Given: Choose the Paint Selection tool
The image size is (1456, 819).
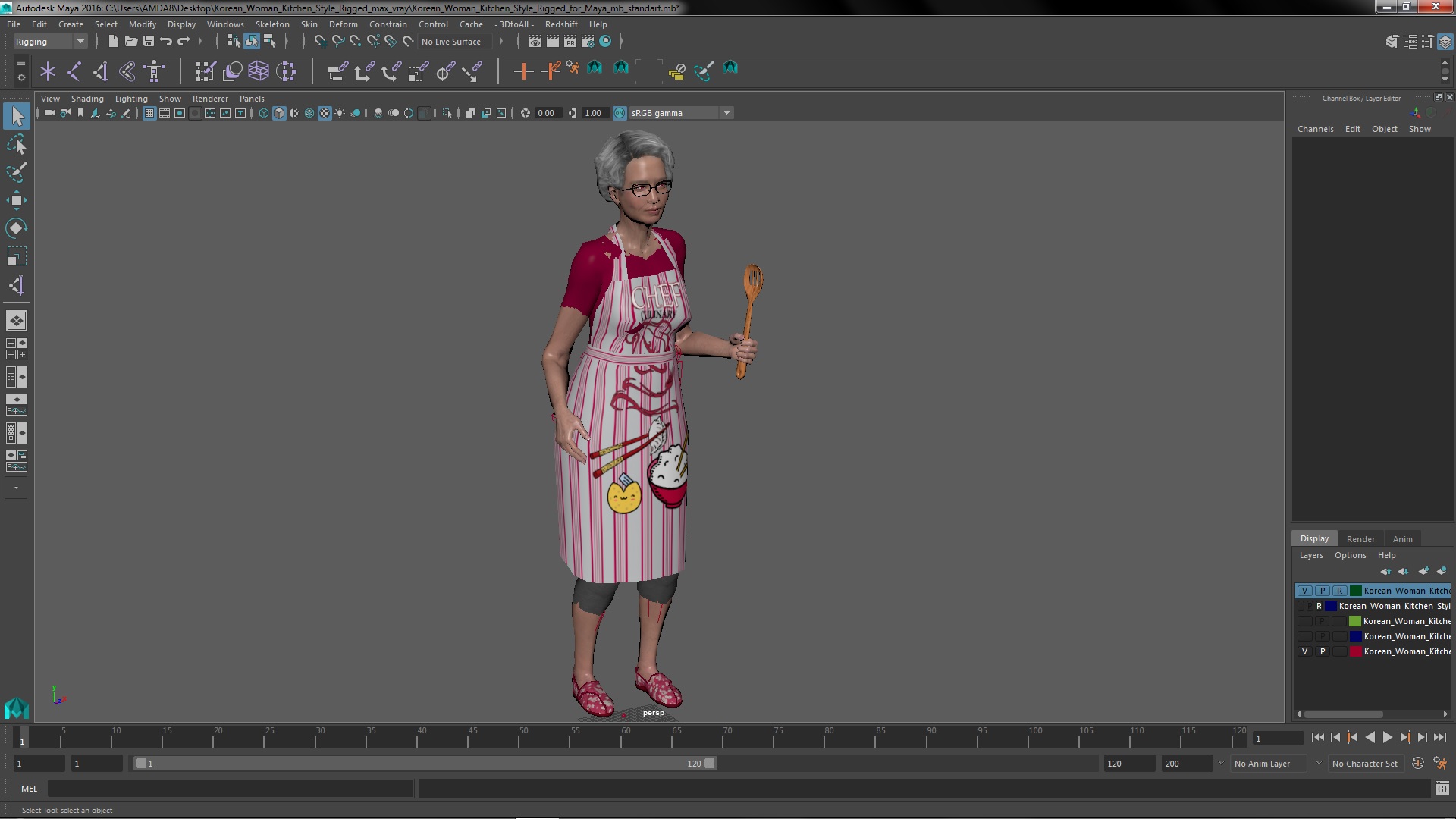Looking at the screenshot, I should click(16, 172).
